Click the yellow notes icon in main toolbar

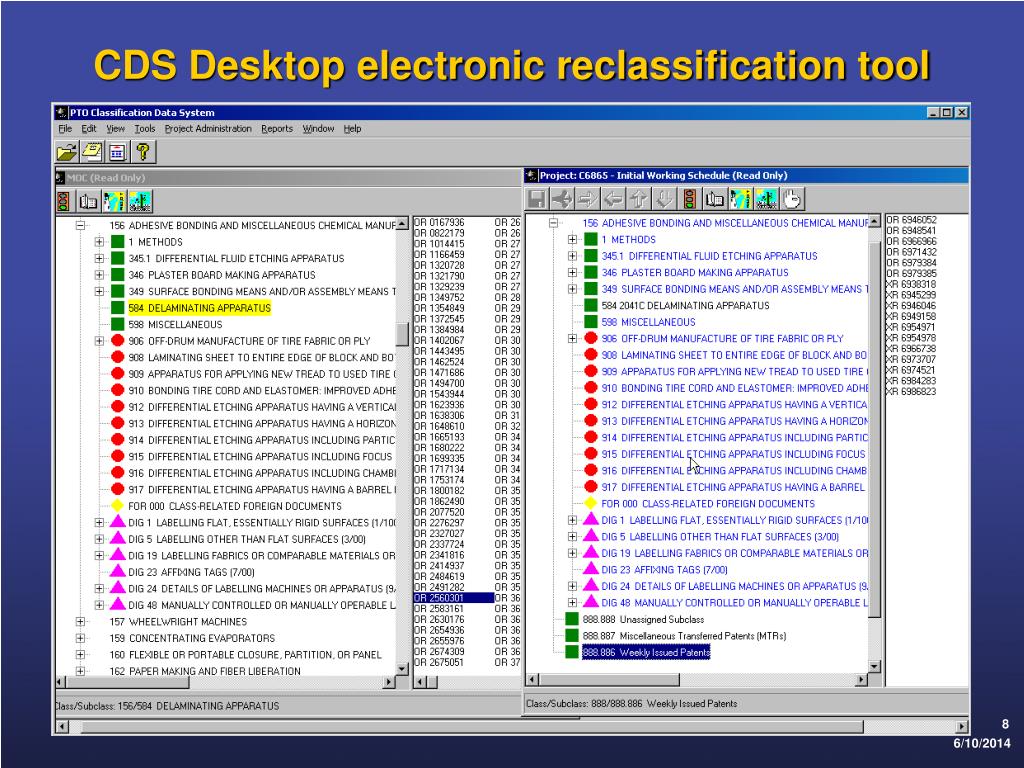pos(92,152)
